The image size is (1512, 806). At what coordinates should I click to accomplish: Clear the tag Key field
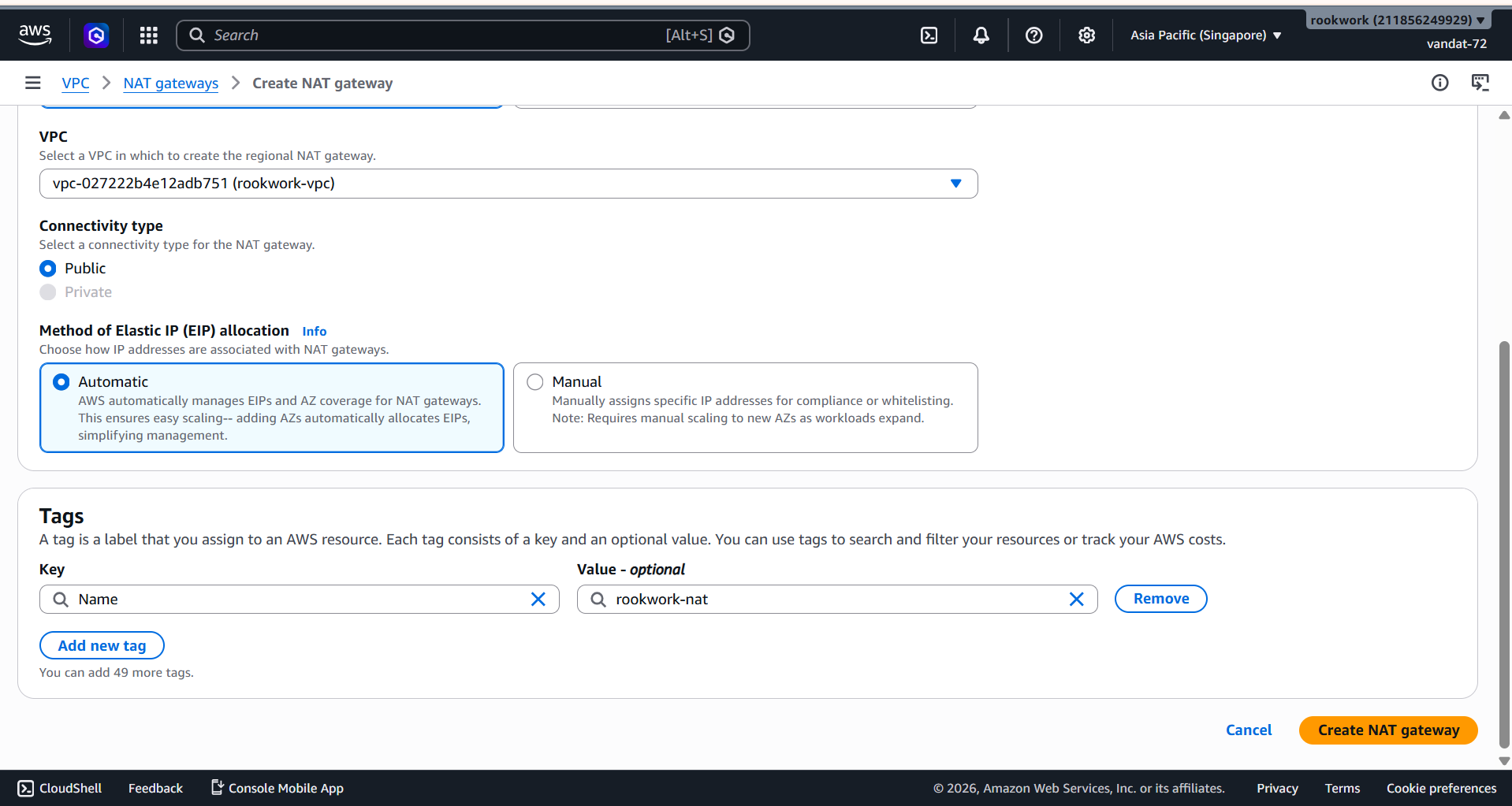pyautogui.click(x=538, y=600)
